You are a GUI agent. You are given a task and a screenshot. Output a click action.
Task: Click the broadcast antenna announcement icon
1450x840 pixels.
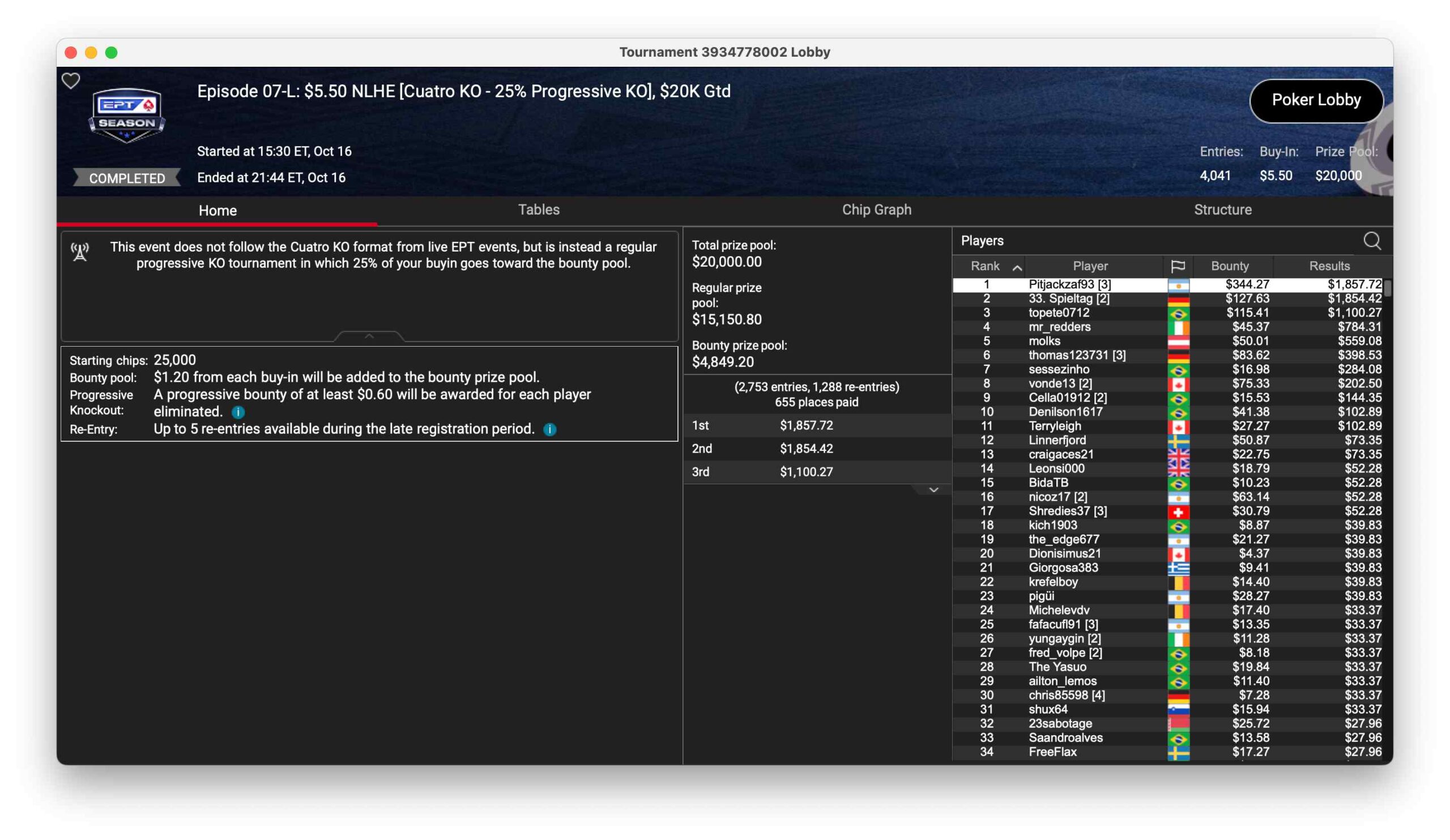80,251
